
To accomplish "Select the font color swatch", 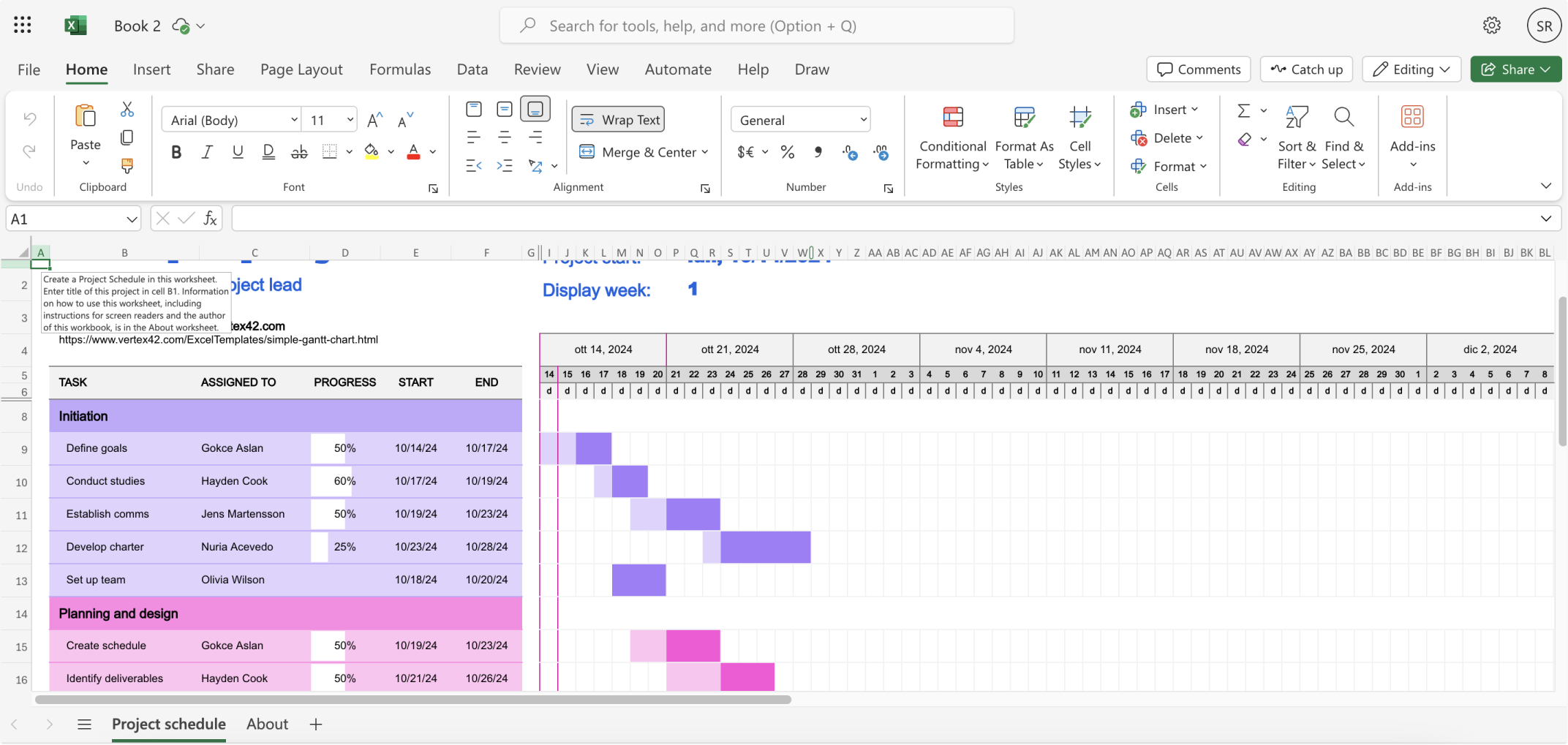I will tap(413, 152).
